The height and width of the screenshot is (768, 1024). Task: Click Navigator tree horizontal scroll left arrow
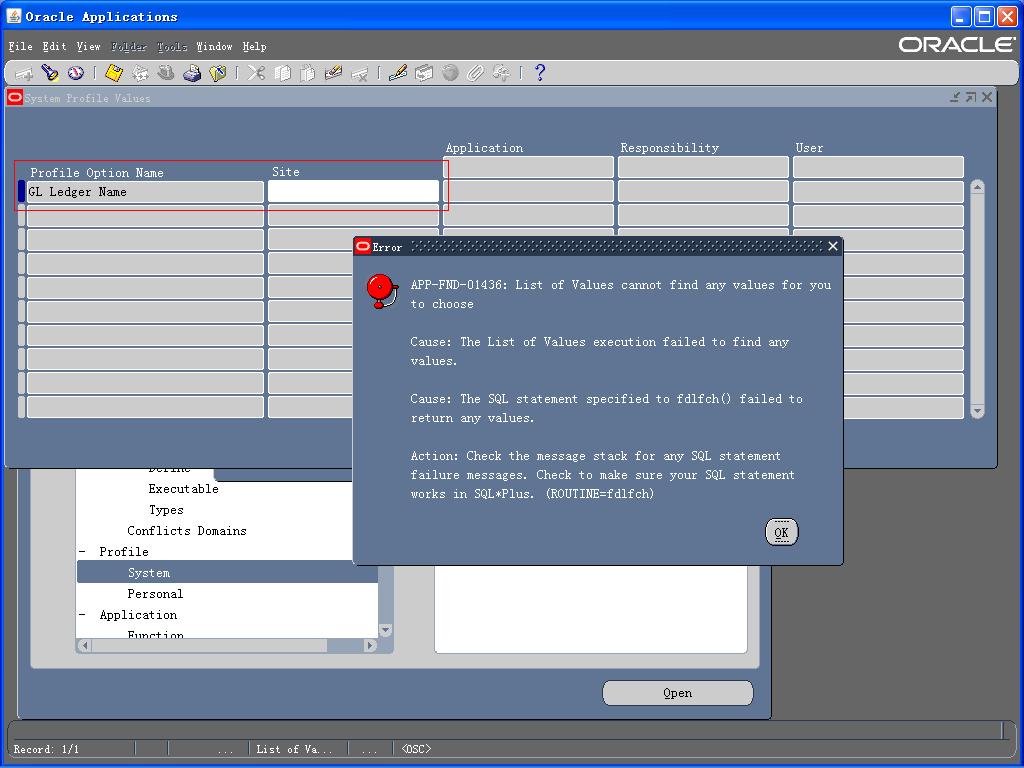pos(84,645)
